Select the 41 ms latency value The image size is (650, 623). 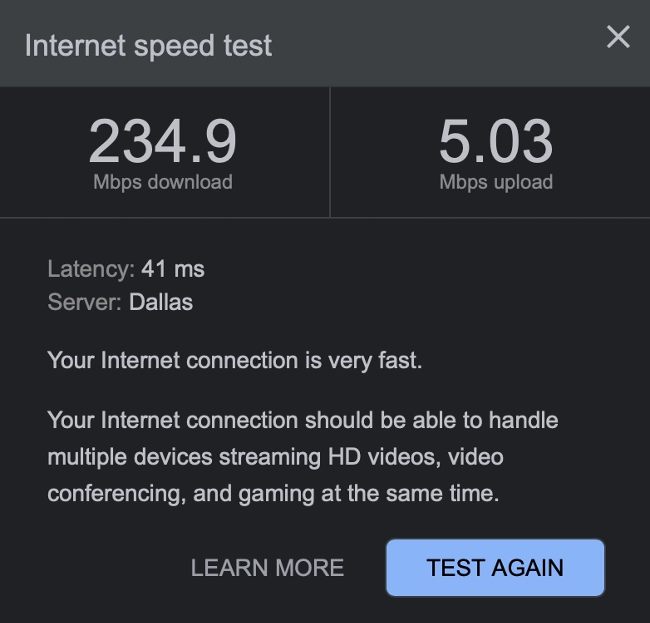(x=173, y=268)
